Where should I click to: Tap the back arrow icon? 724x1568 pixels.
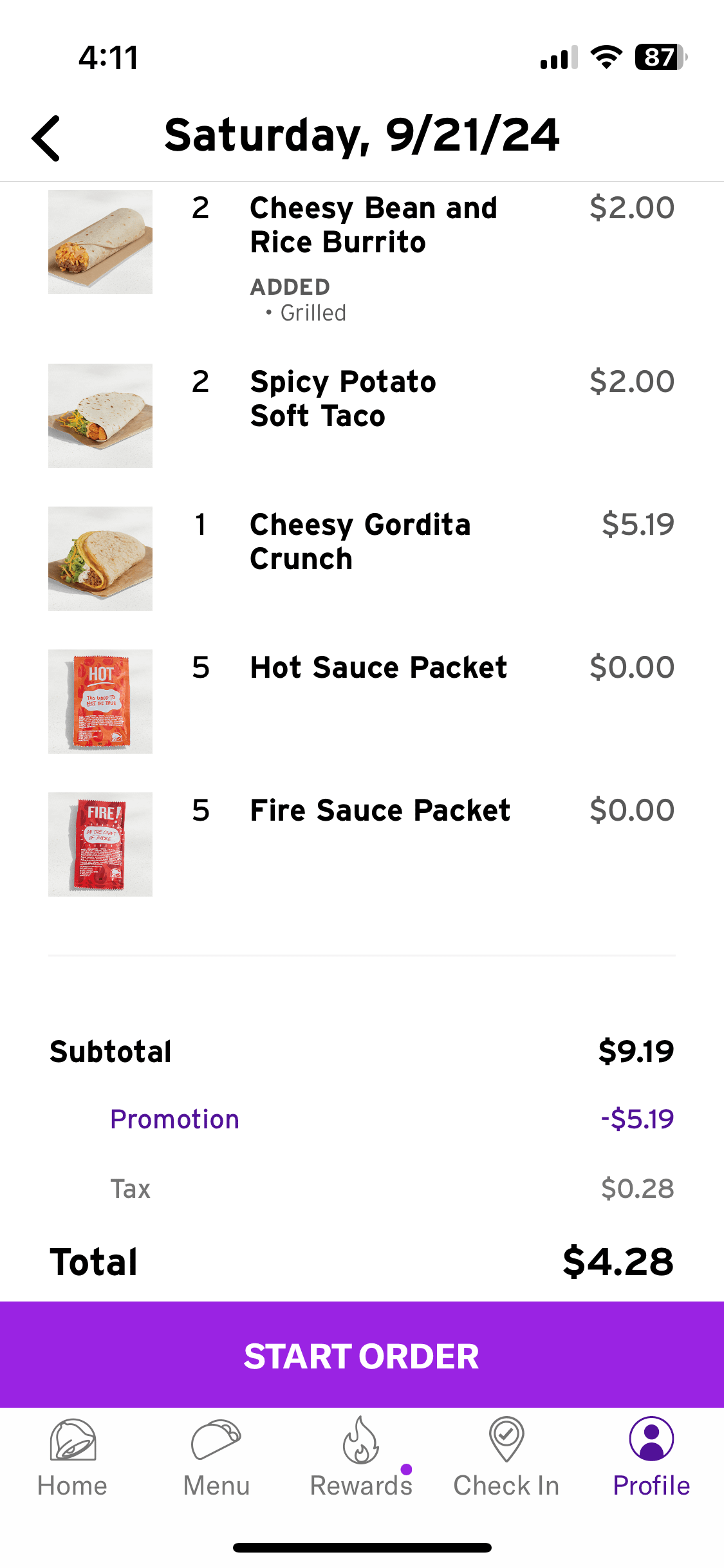(46, 138)
